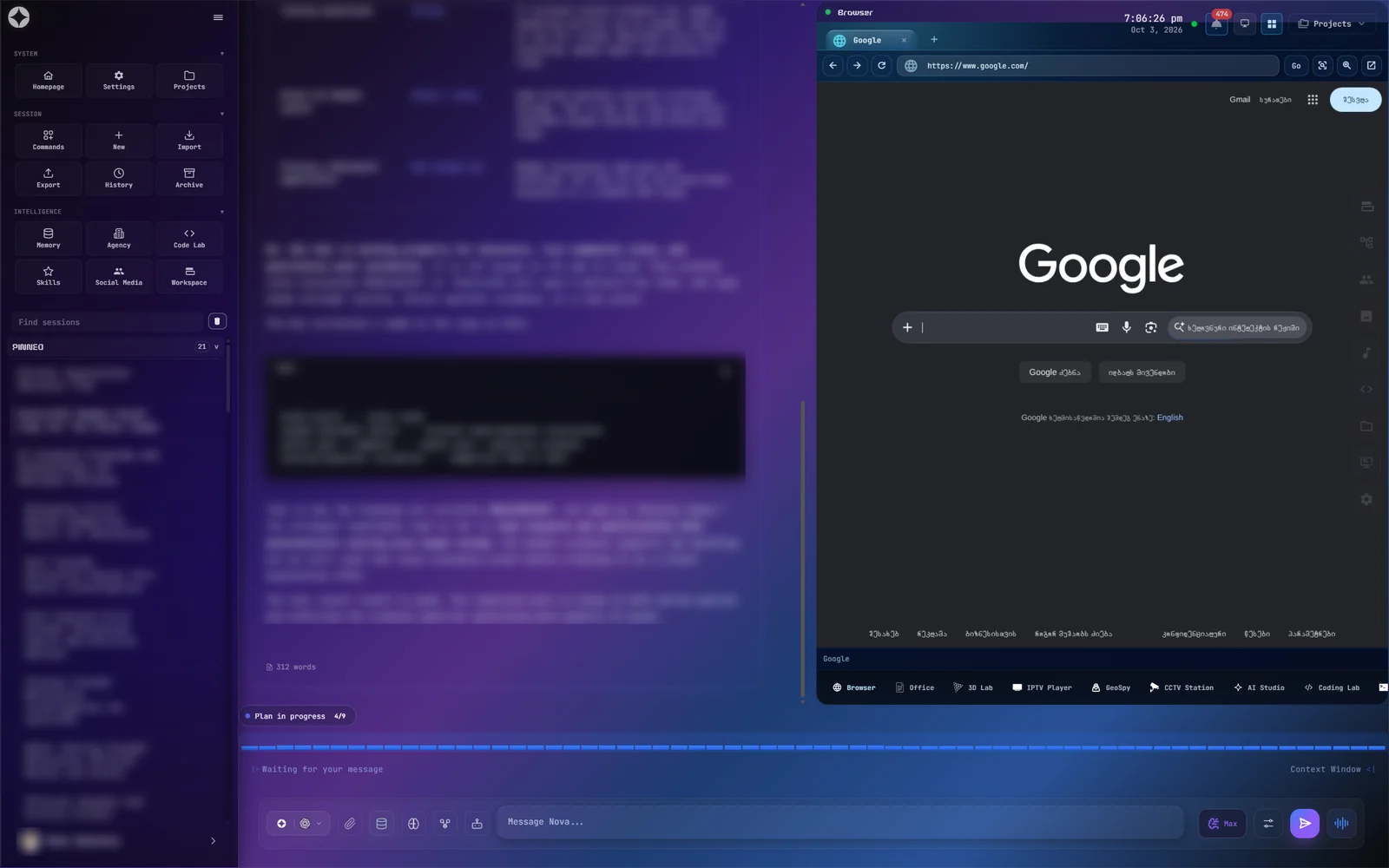Open the Google apps grid
1389x868 pixels.
[x=1313, y=100]
